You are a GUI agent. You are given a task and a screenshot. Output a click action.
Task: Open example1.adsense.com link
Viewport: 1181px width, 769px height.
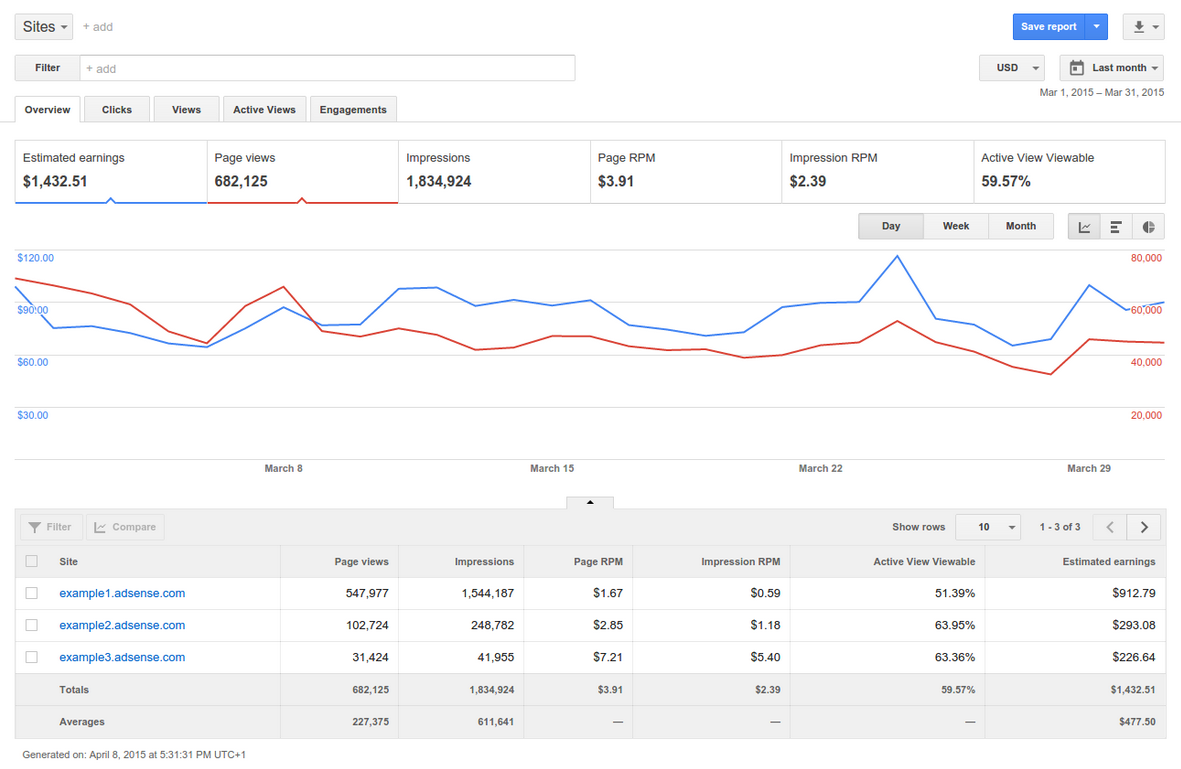click(122, 594)
